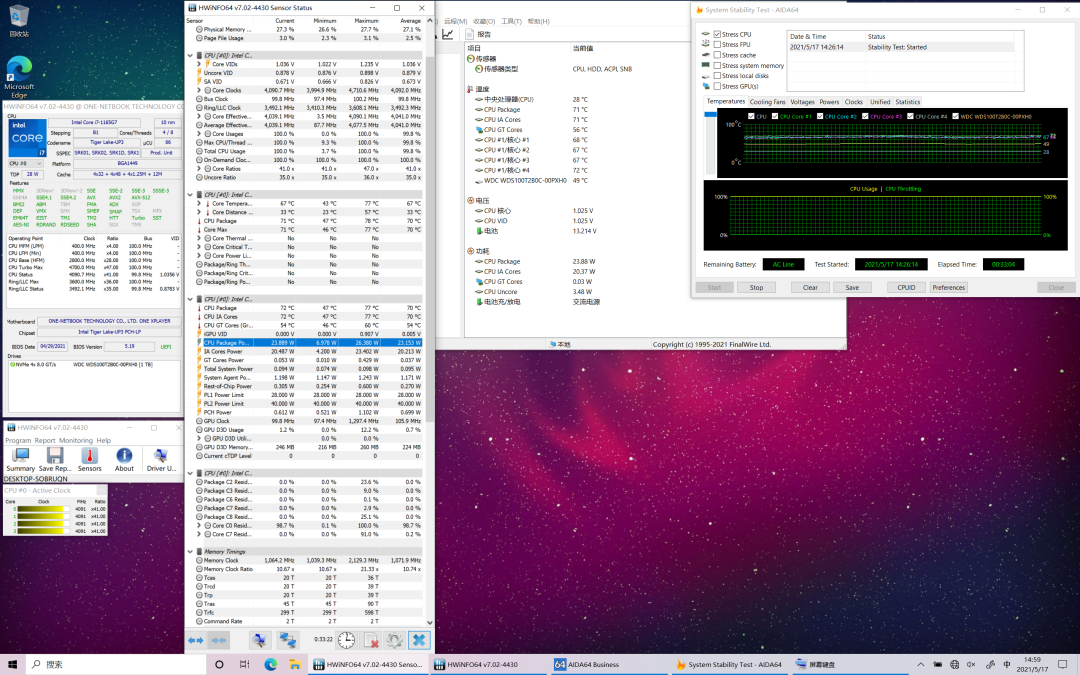Viewport: 1080px width, 675px height.
Task: Enable the Stress FPU checkbox
Action: 717,44
